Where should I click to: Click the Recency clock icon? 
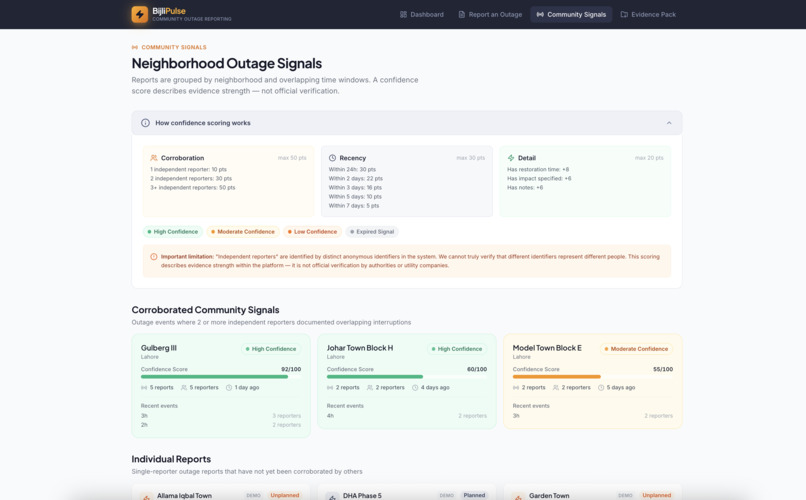pos(332,158)
